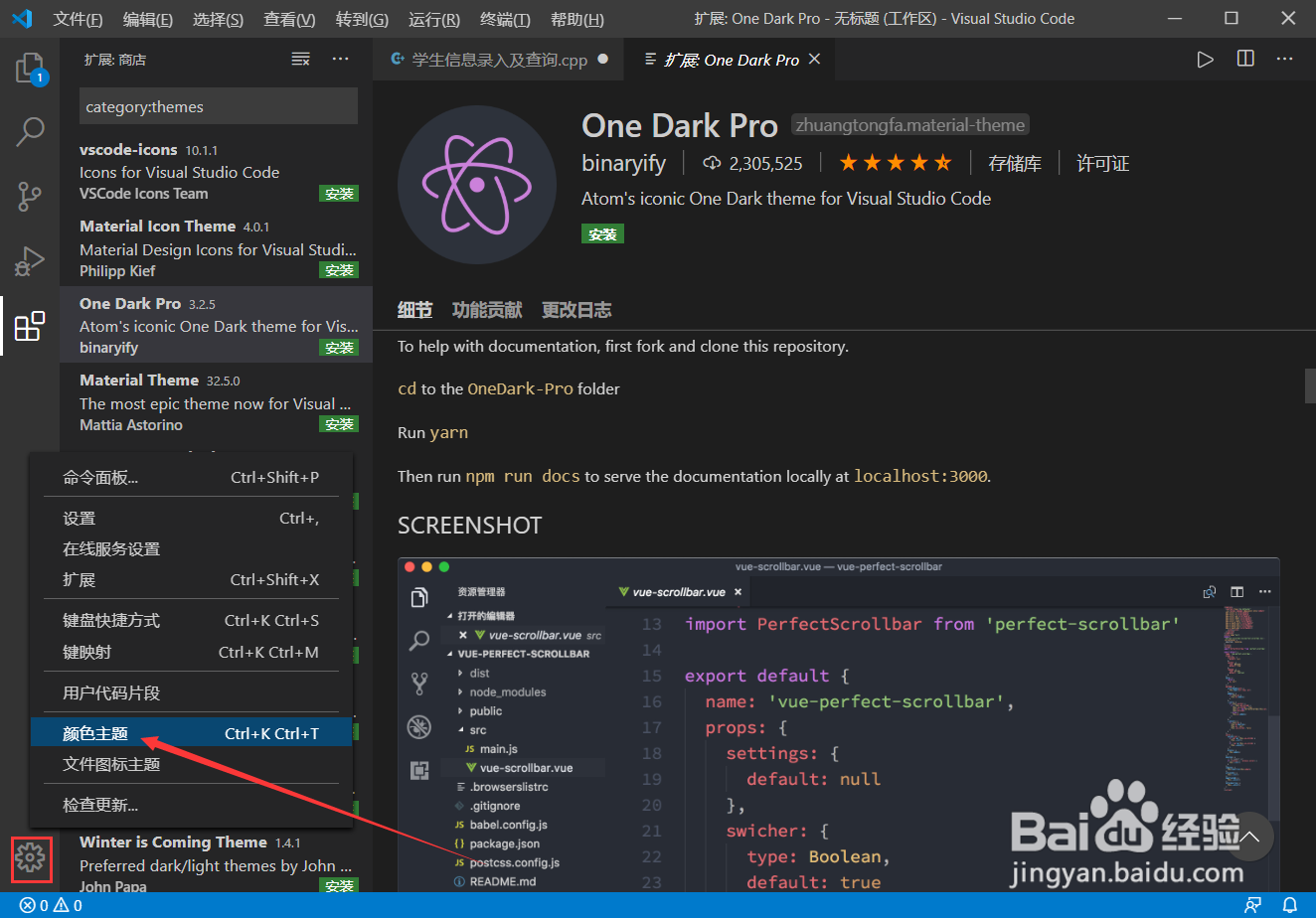Choose 设置 in the gear context menu

191,519
